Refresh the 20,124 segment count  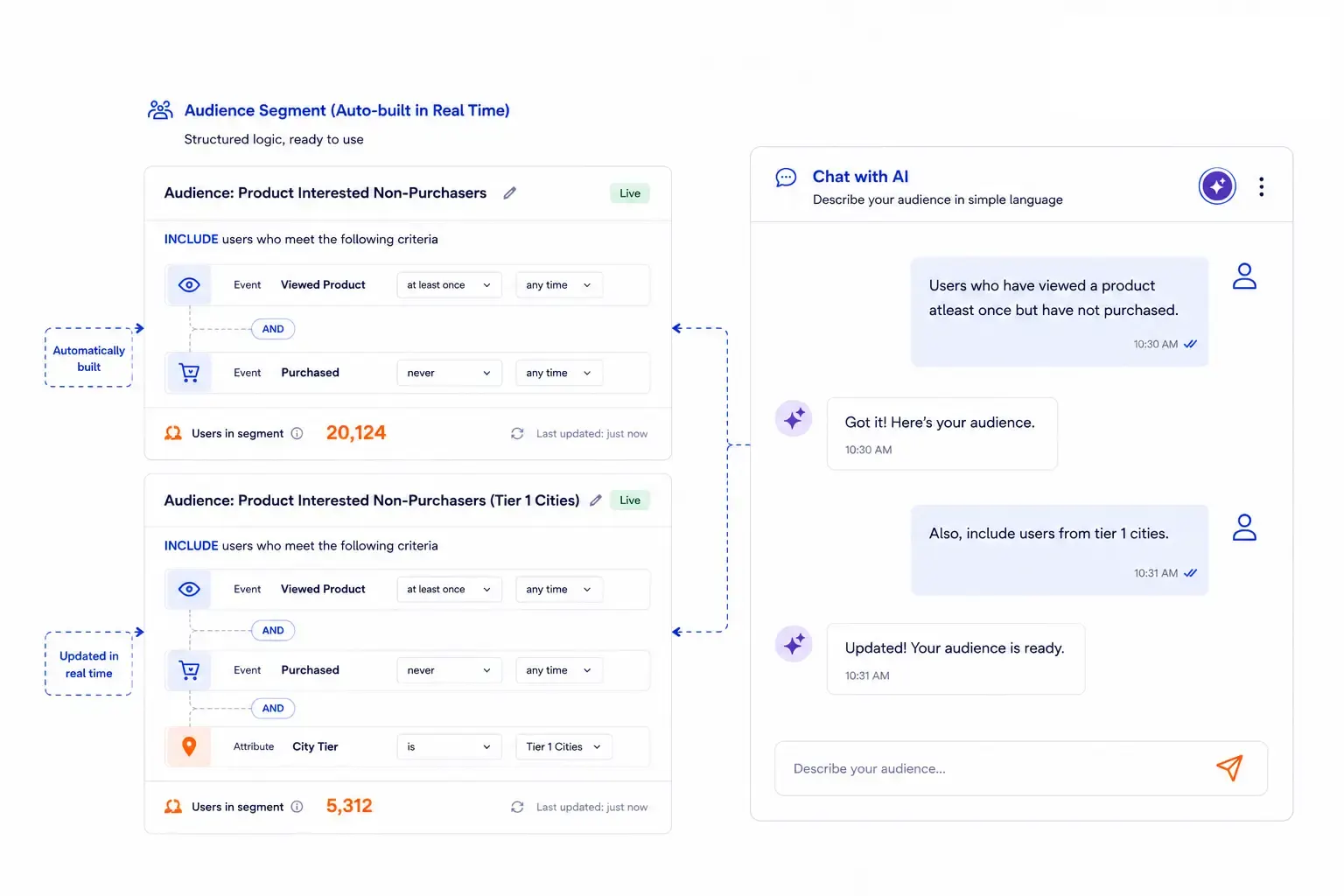pos(517,434)
